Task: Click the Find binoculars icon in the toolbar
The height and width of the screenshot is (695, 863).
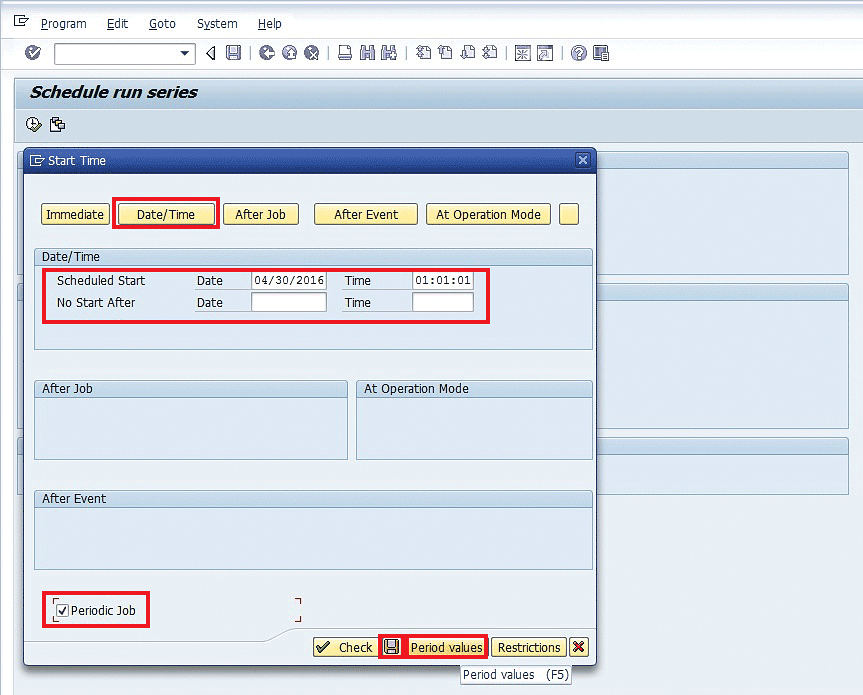Action: [x=366, y=53]
